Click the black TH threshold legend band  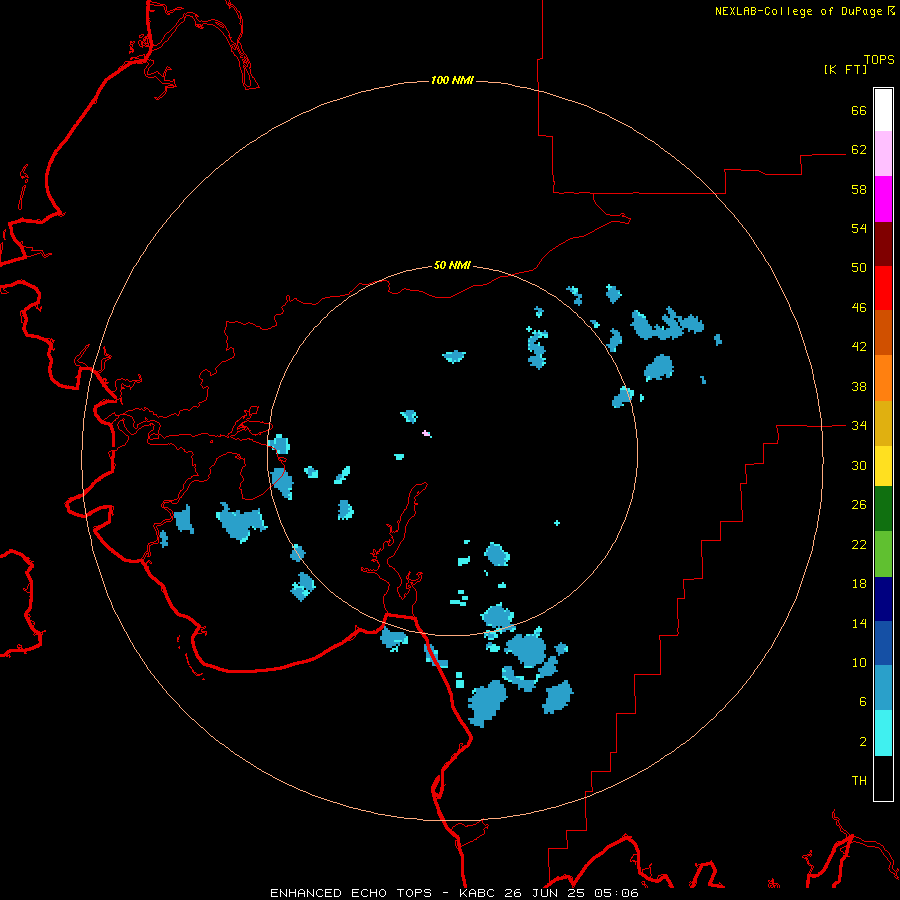pyautogui.click(x=883, y=778)
